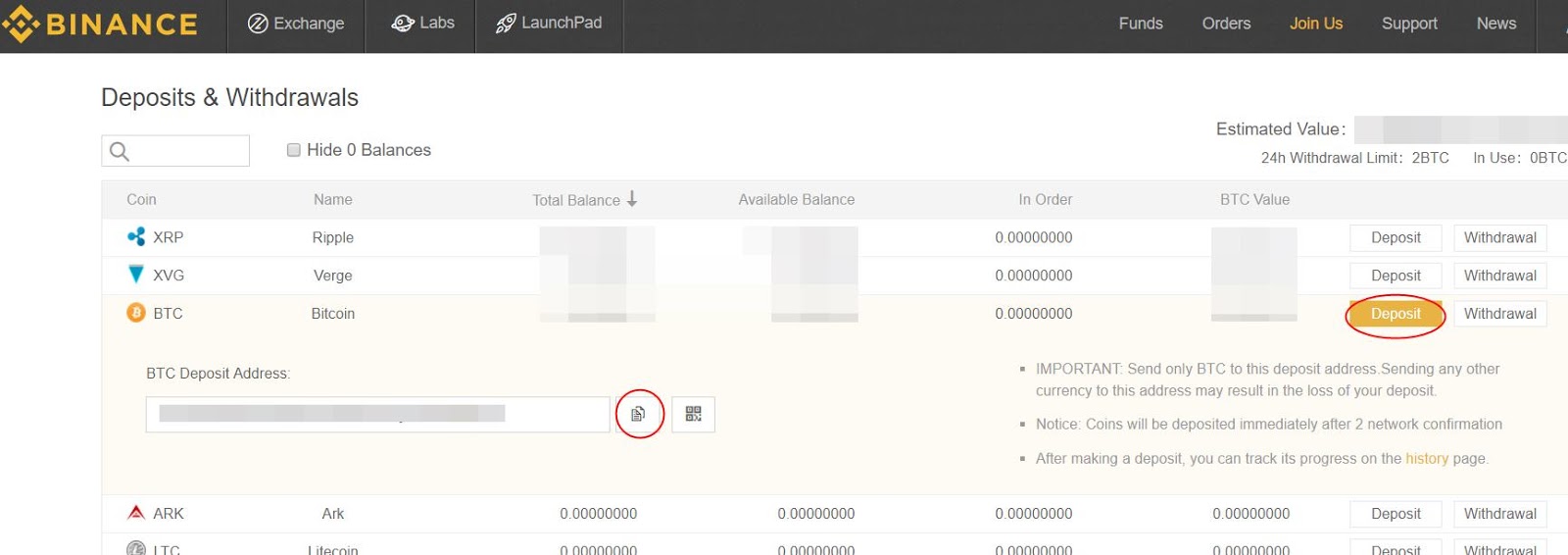Click the Coin column header
Screen dimensions: 1568x555
coord(141,199)
